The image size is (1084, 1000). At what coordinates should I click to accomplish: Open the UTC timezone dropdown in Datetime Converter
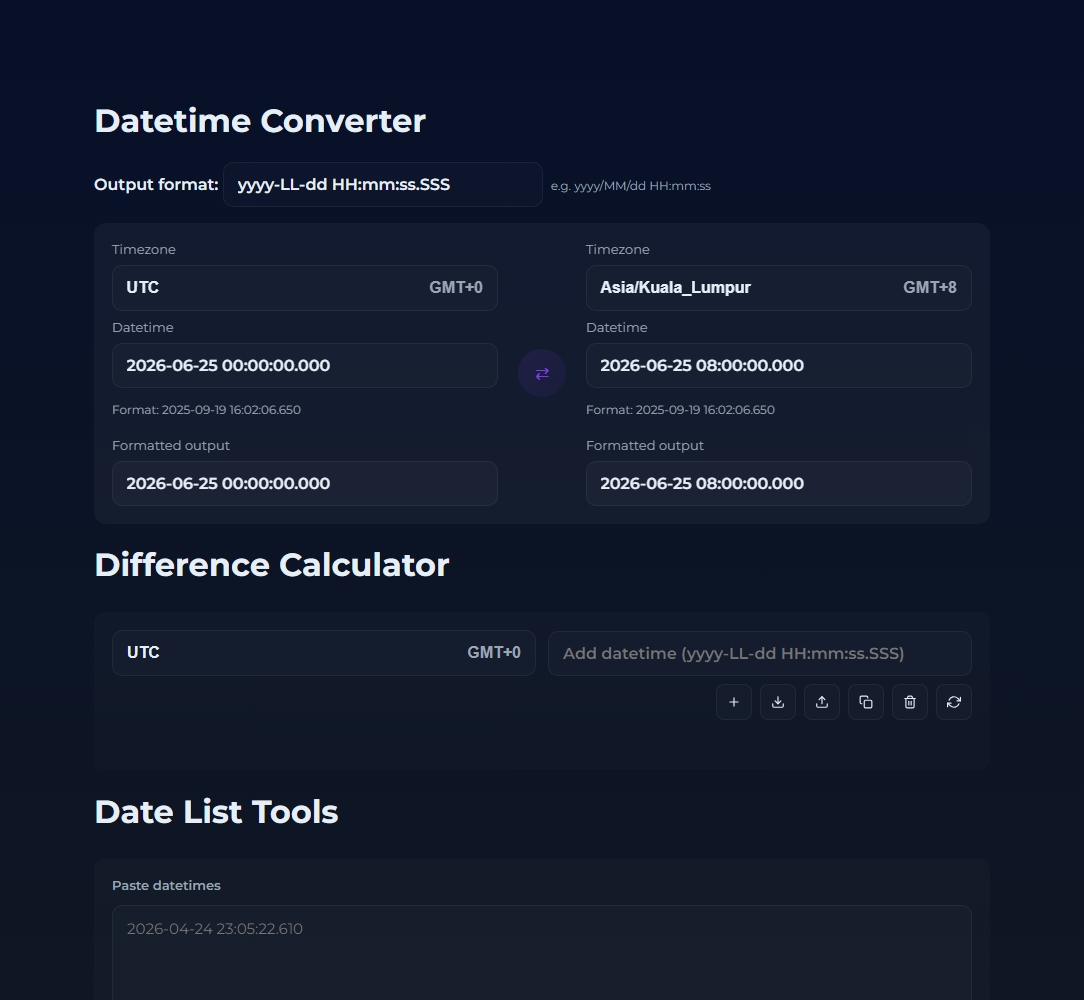click(x=305, y=288)
